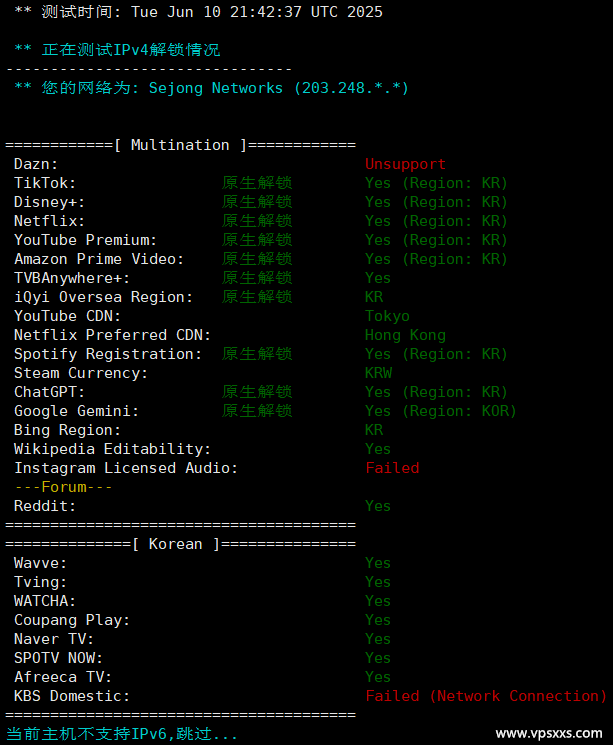Click the test time line 'Tue Jun 10 21:42:37 UTC 2025'

coord(257,11)
